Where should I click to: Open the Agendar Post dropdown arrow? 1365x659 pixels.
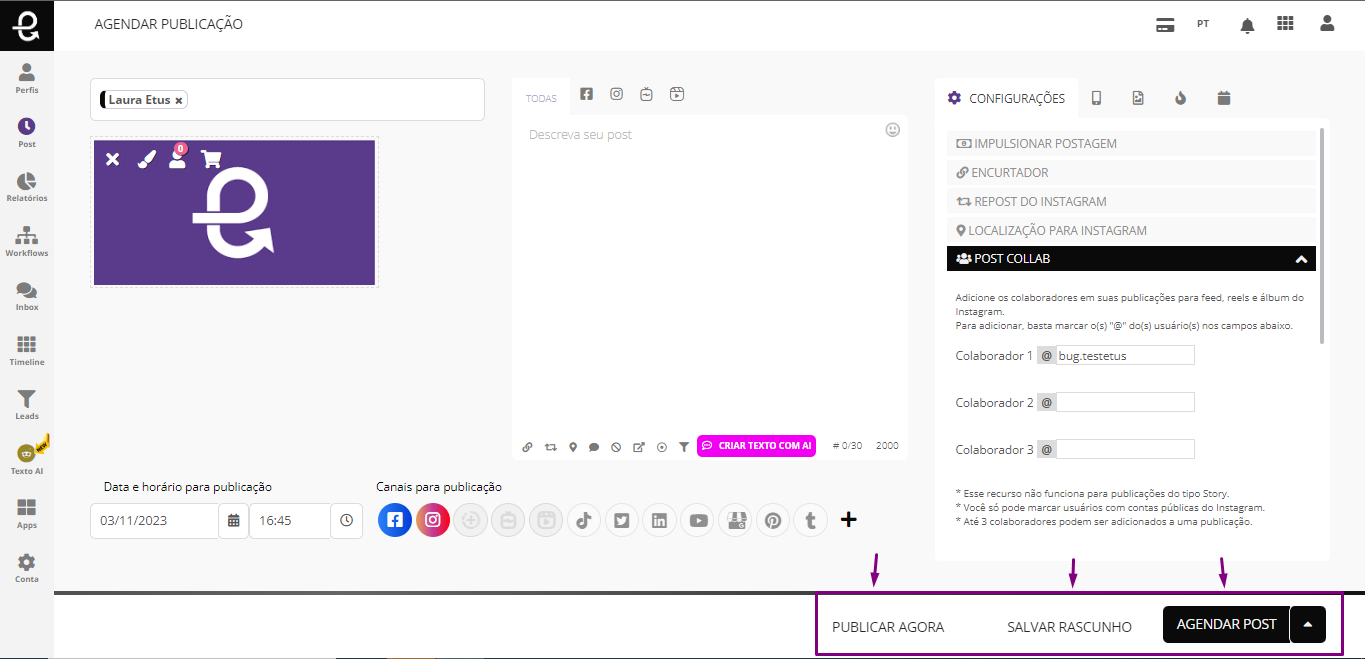[x=1308, y=625]
